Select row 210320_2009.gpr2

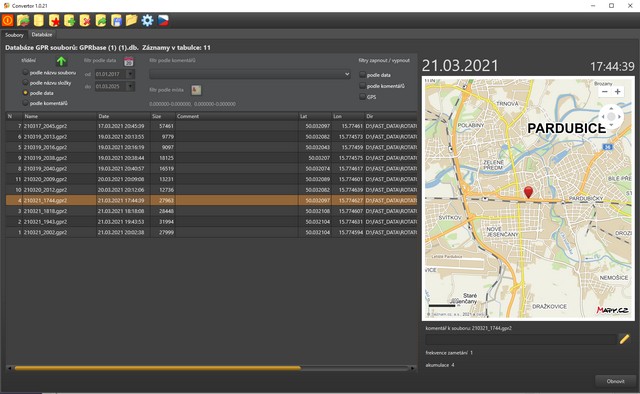211,179
